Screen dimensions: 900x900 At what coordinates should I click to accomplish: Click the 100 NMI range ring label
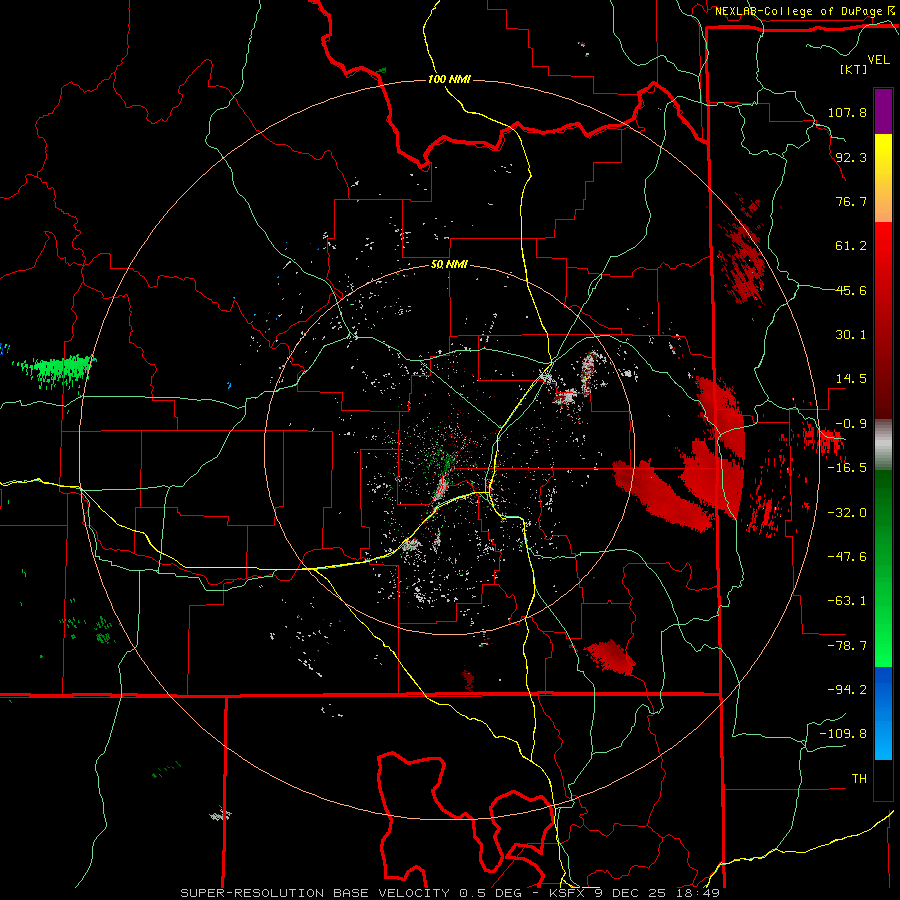(x=449, y=79)
